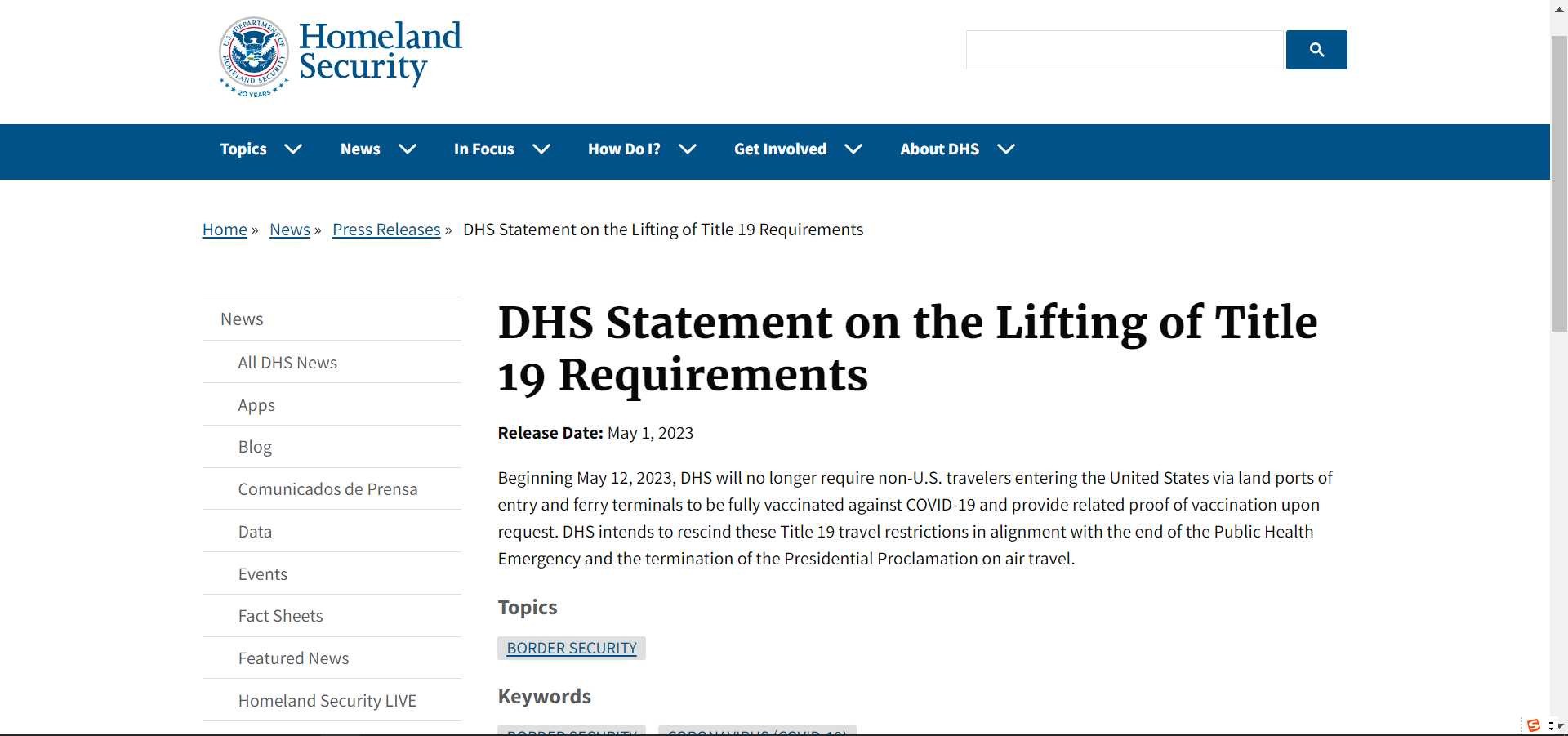Open the Get Involved dropdown chevron
1568x736 pixels.
(853, 149)
